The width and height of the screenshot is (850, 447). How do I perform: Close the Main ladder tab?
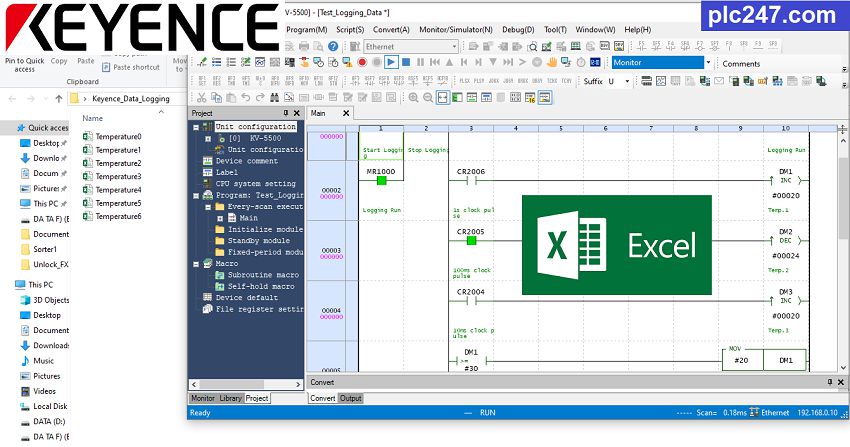(346, 113)
